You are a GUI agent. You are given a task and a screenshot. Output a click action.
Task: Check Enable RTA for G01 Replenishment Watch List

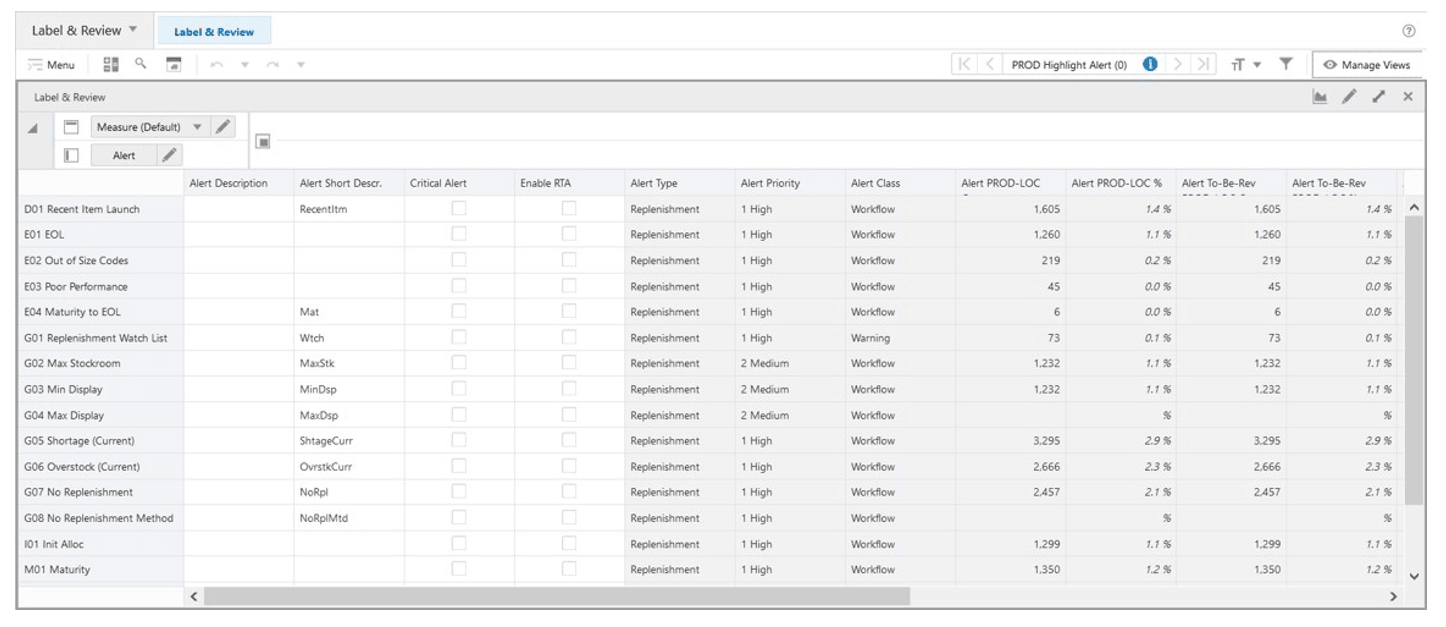pyautogui.click(x=569, y=338)
